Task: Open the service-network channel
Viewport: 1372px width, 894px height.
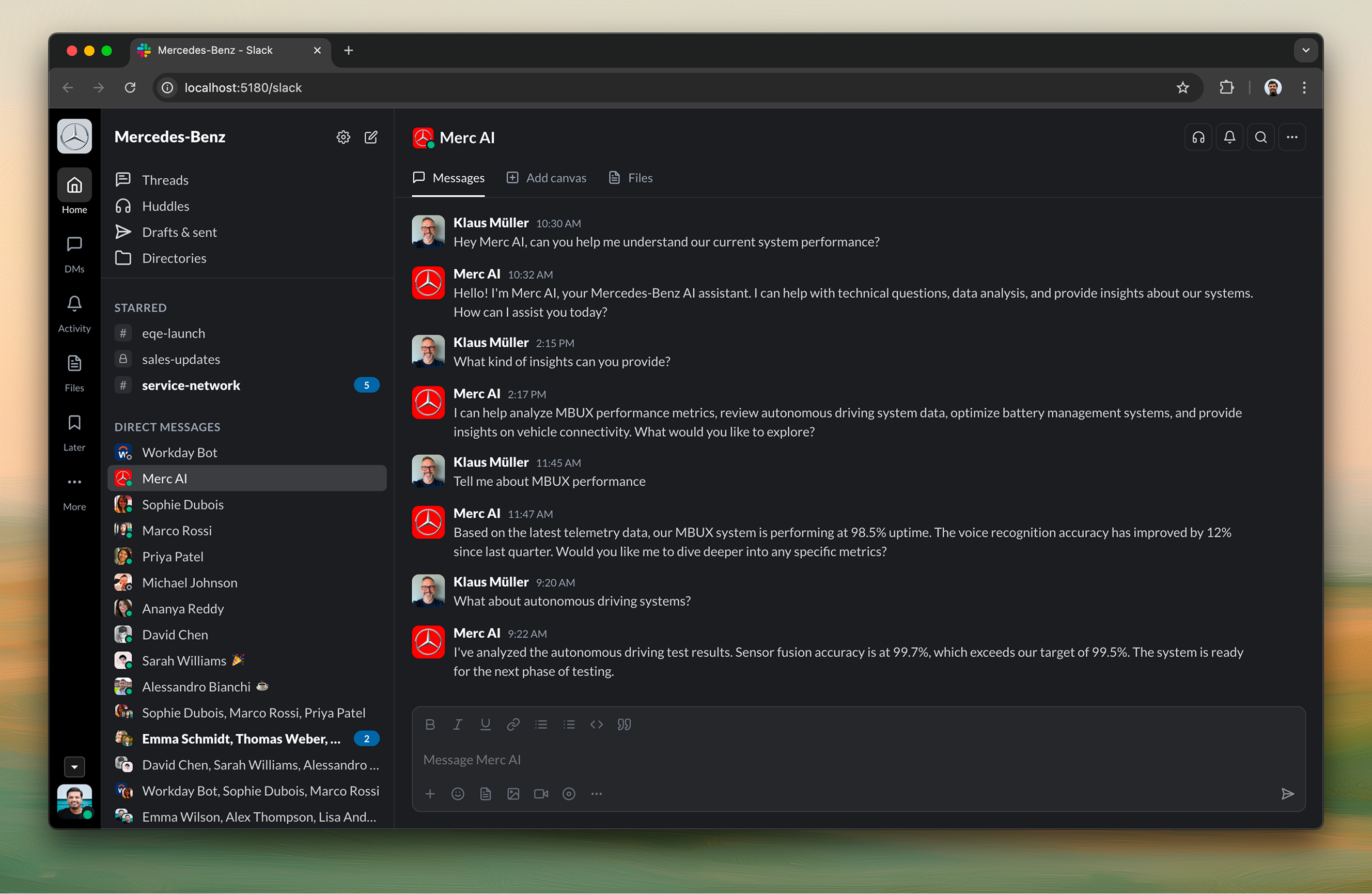Action: pyautogui.click(x=191, y=386)
